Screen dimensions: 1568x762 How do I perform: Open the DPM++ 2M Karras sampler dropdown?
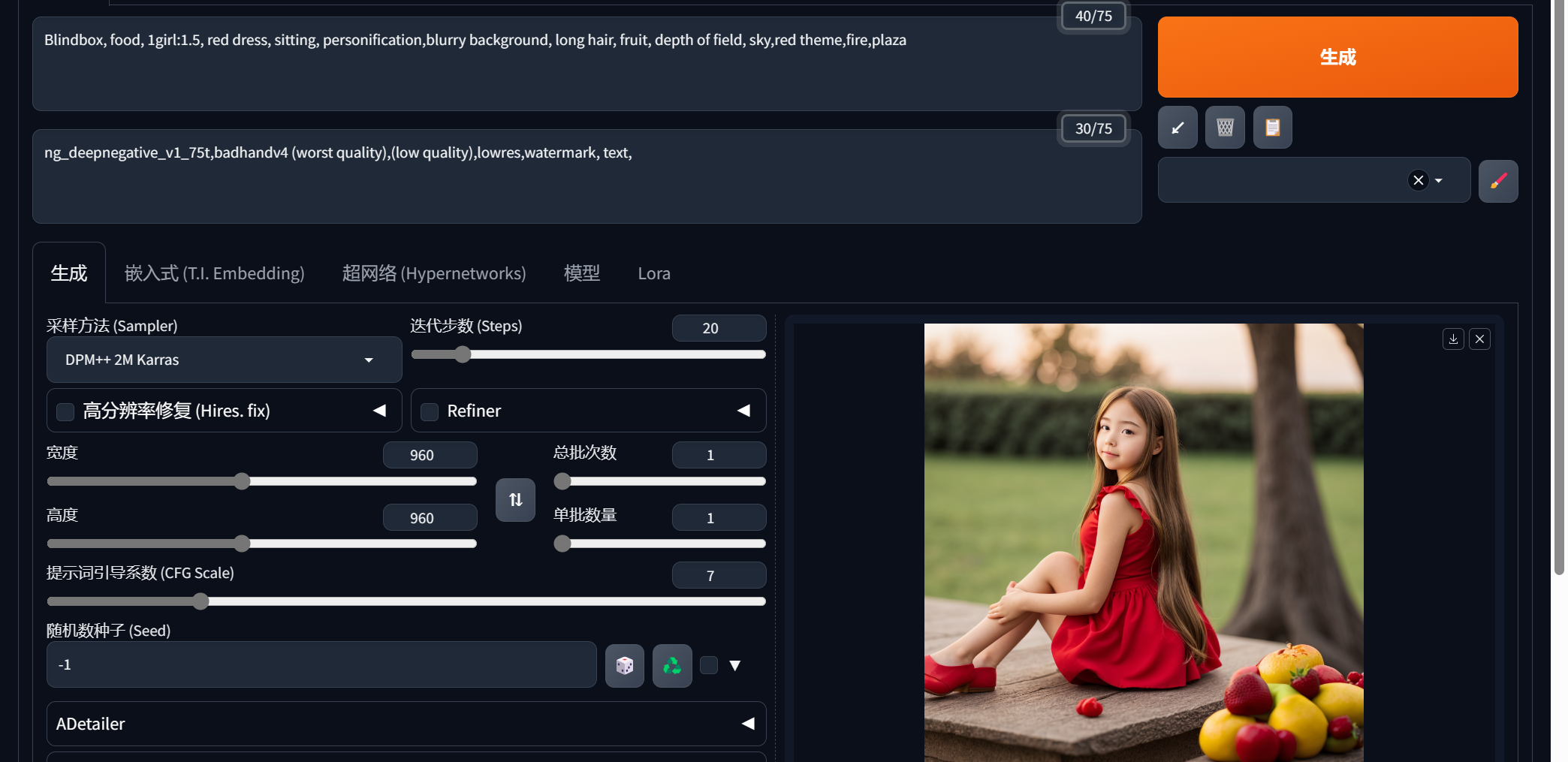pyautogui.click(x=224, y=360)
